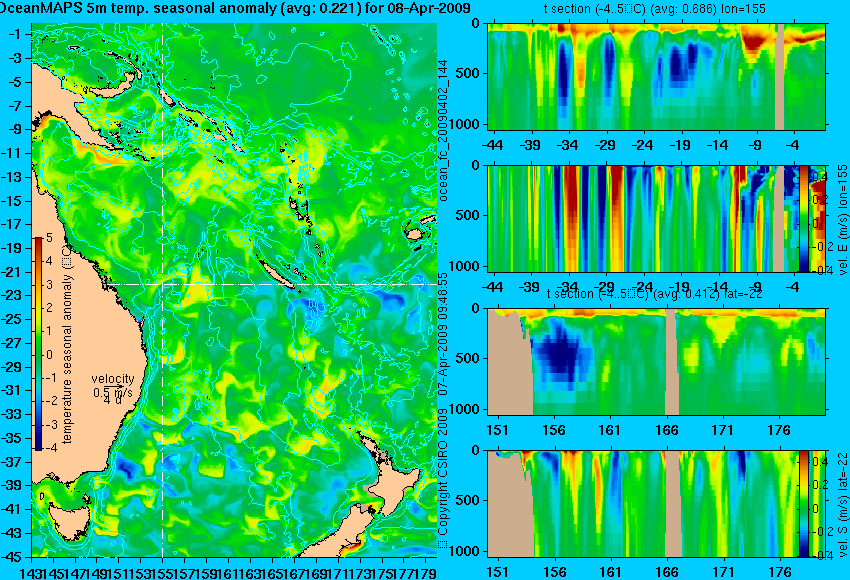
Task: Click the '0.5 m/s' velocity scale text
Action: pyautogui.click(x=113, y=392)
